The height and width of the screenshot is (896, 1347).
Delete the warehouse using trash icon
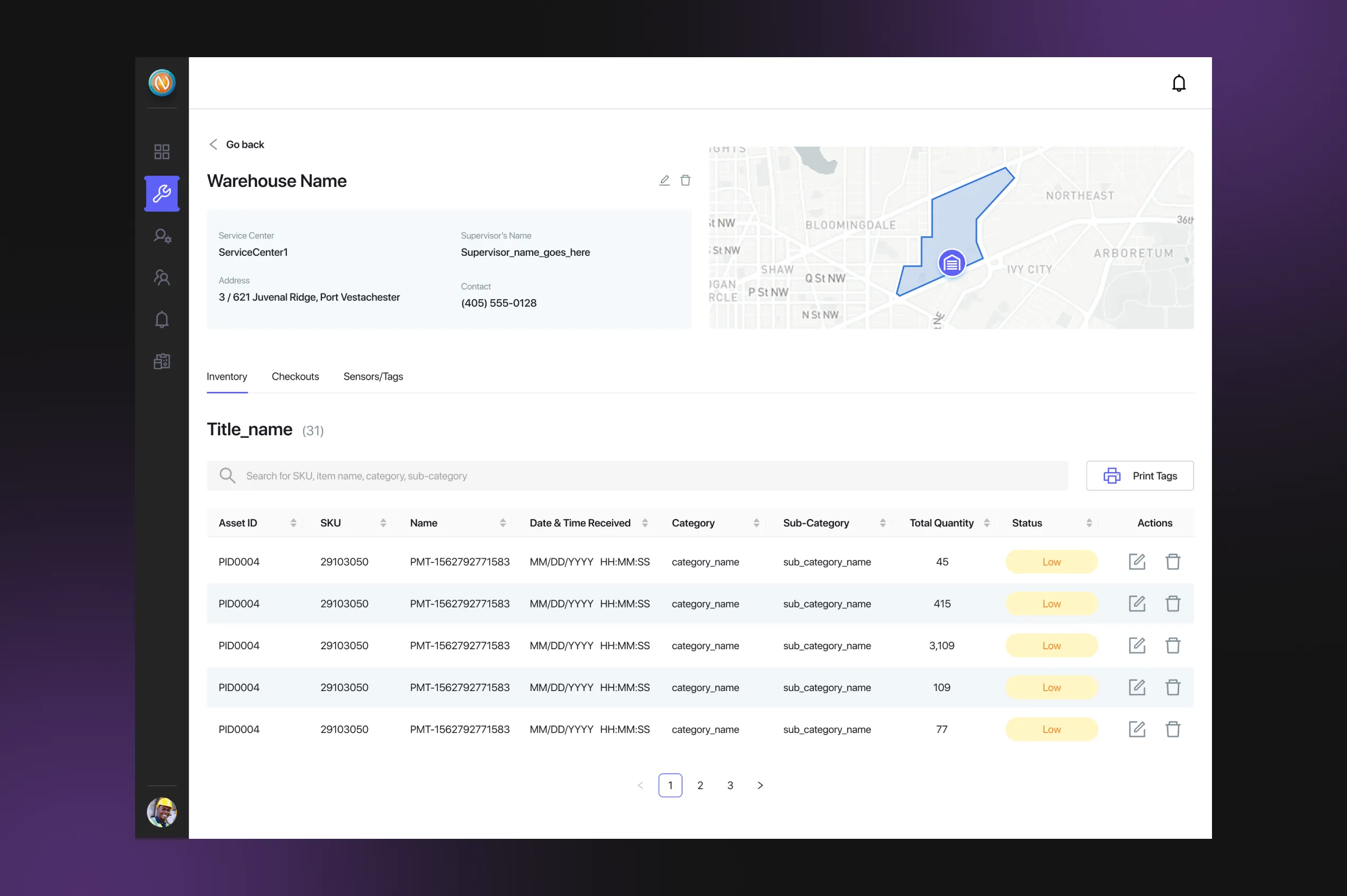click(x=686, y=181)
